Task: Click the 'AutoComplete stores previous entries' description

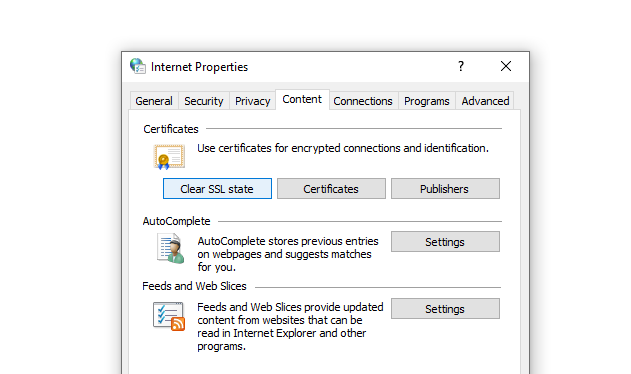Action: [x=288, y=254]
